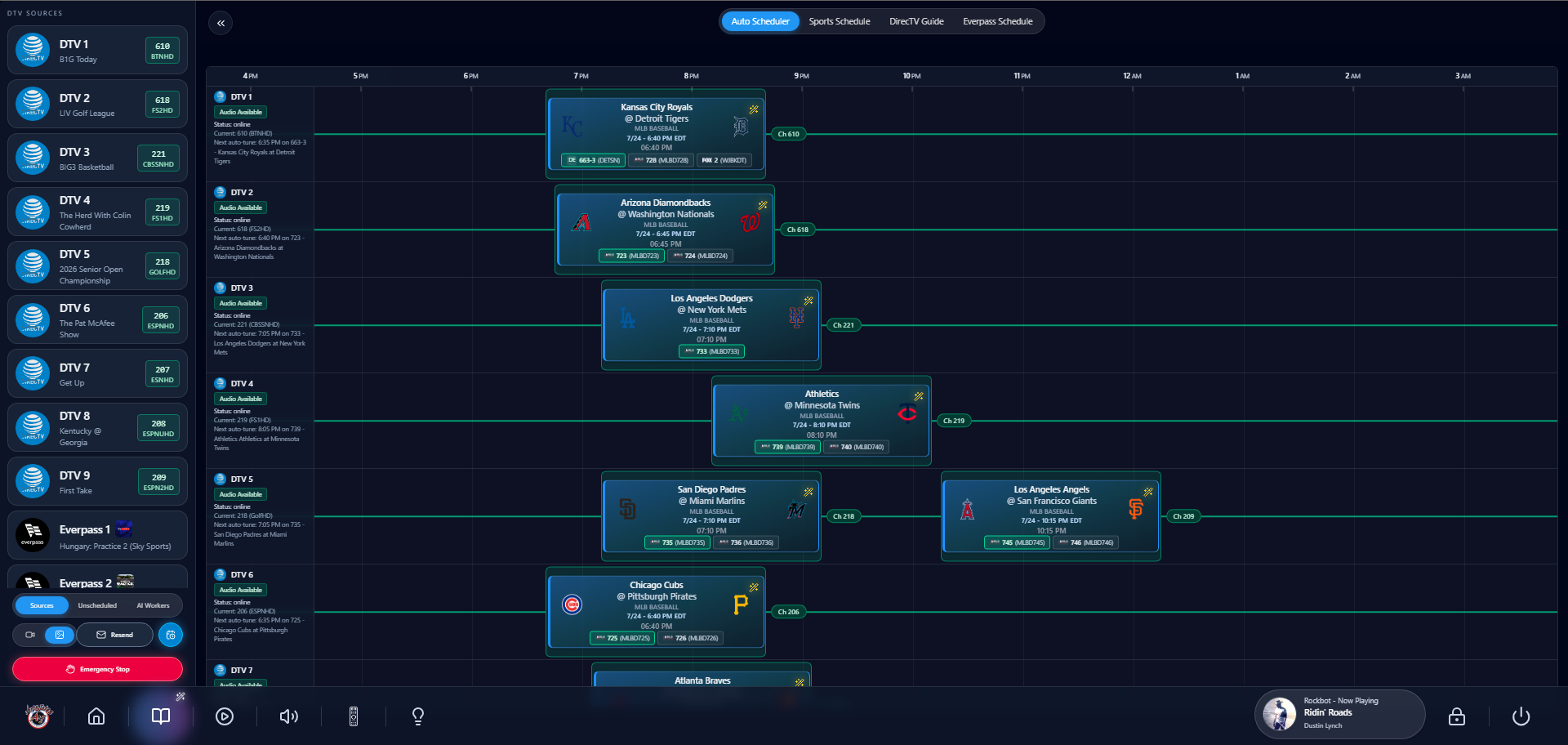Select Everpass 1 Hungary Practice 2 source
Screen dimensions: 1568x745
pyautogui.click(x=97, y=536)
